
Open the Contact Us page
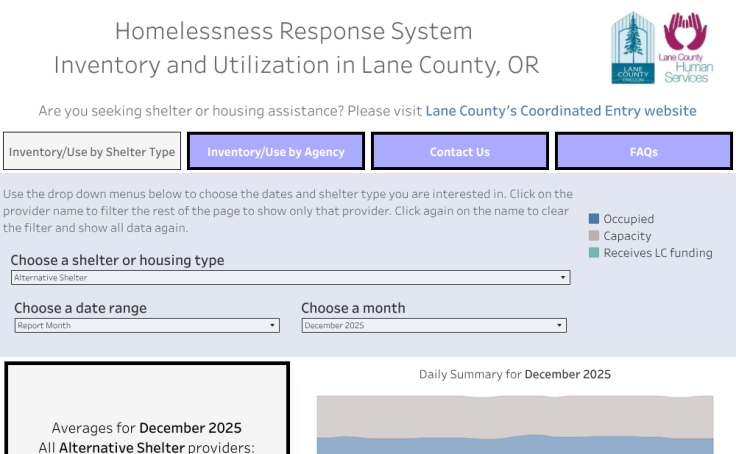[x=460, y=152]
